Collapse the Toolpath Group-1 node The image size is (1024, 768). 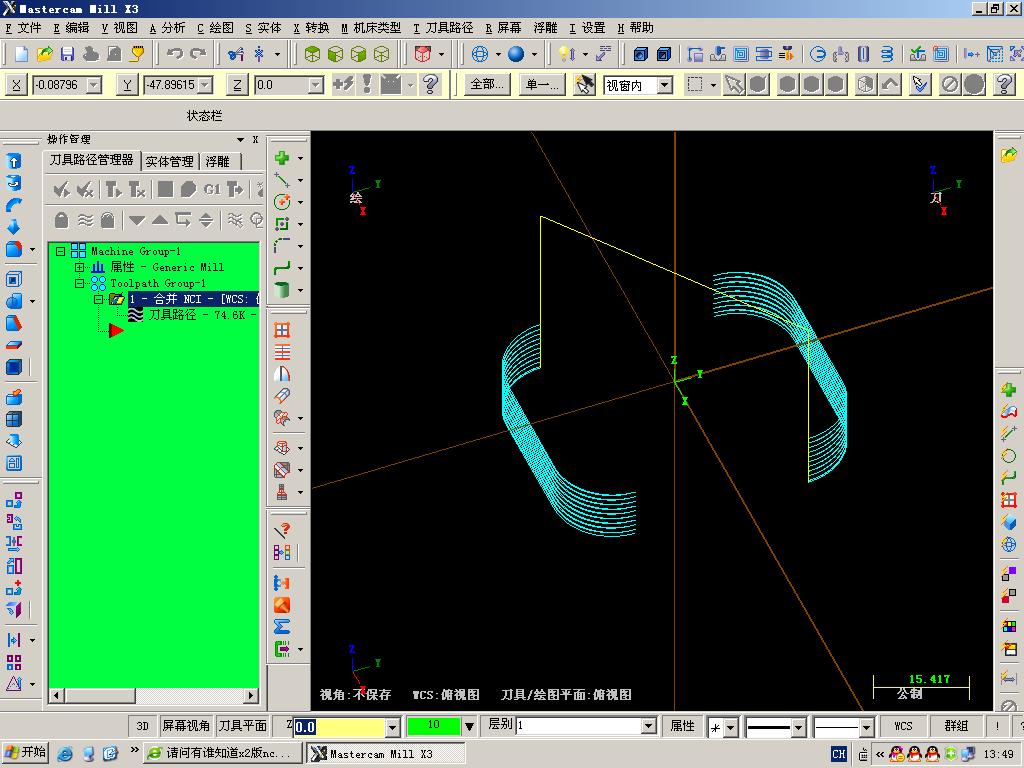[x=80, y=283]
